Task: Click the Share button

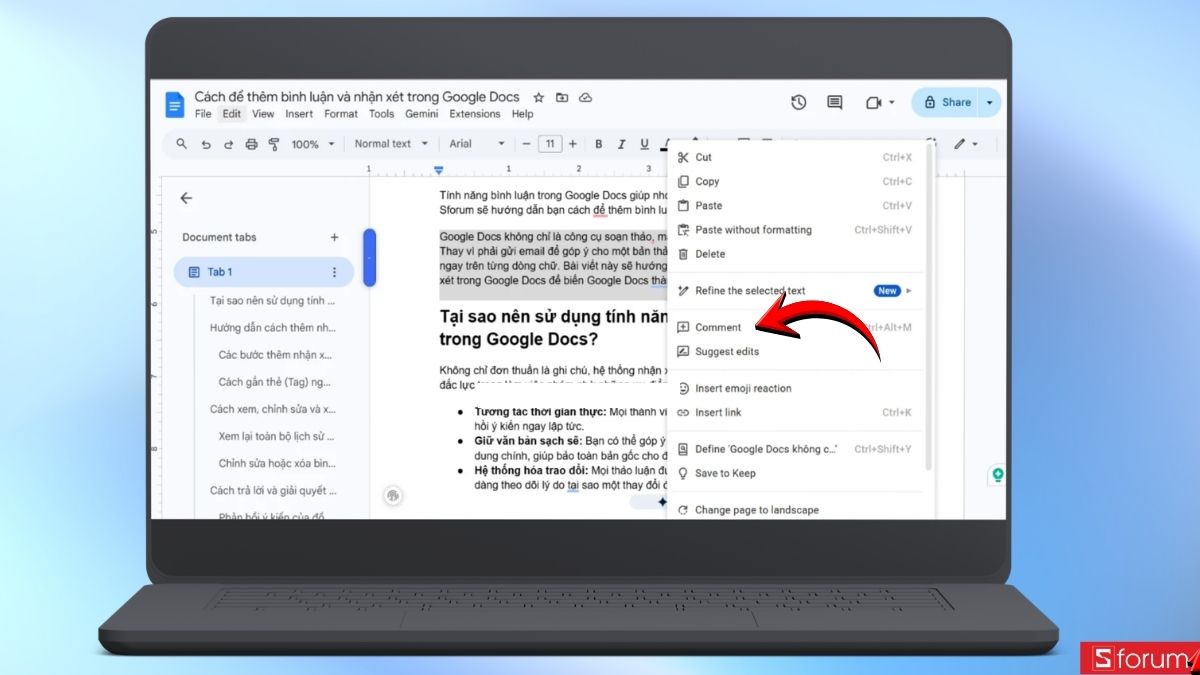Action: [946, 102]
